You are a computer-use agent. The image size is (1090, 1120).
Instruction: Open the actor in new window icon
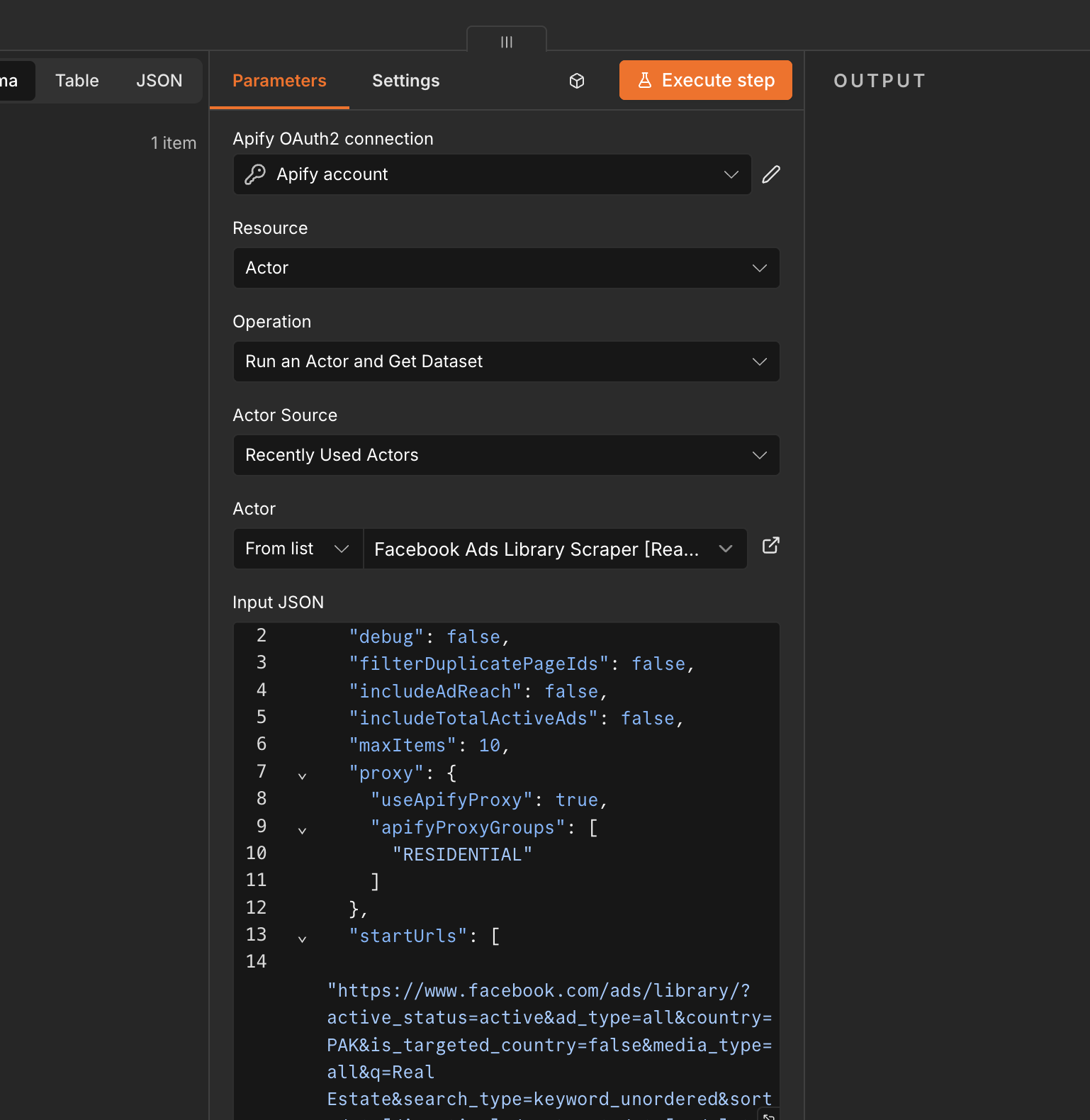[x=770, y=546]
